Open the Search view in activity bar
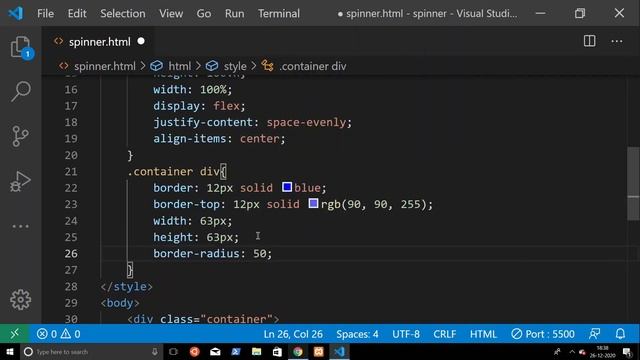 click(x=20, y=91)
